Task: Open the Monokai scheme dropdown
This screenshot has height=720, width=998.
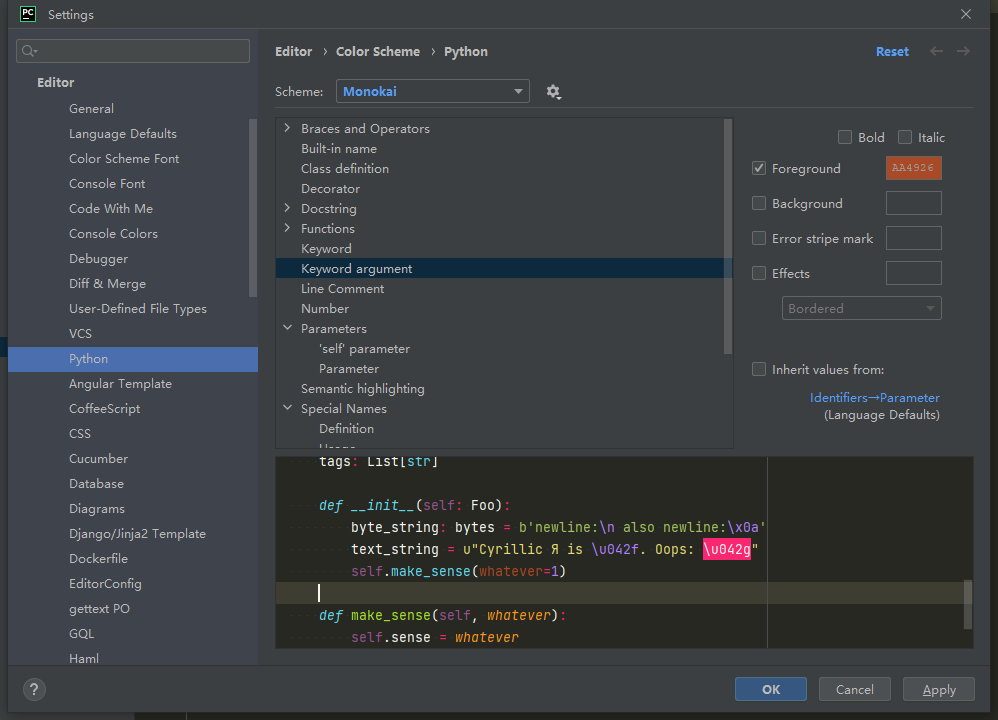Action: [x=433, y=91]
